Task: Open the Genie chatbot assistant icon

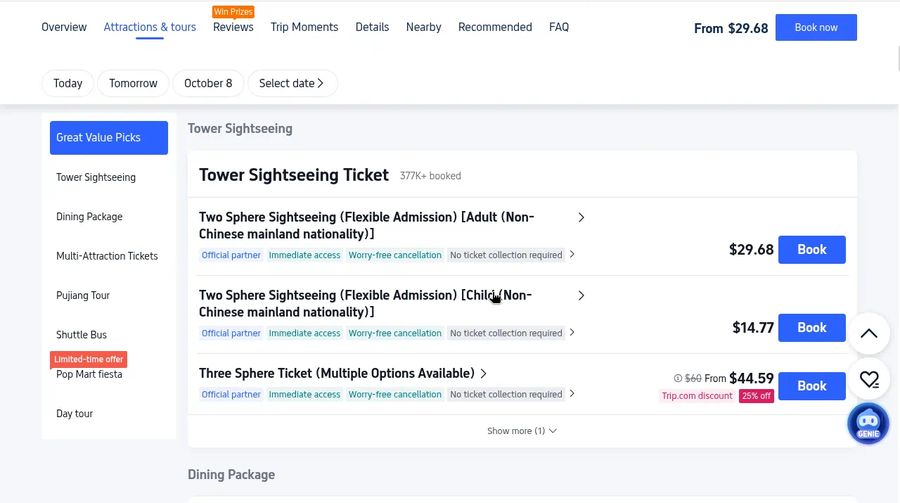Action: pyautogui.click(x=868, y=424)
